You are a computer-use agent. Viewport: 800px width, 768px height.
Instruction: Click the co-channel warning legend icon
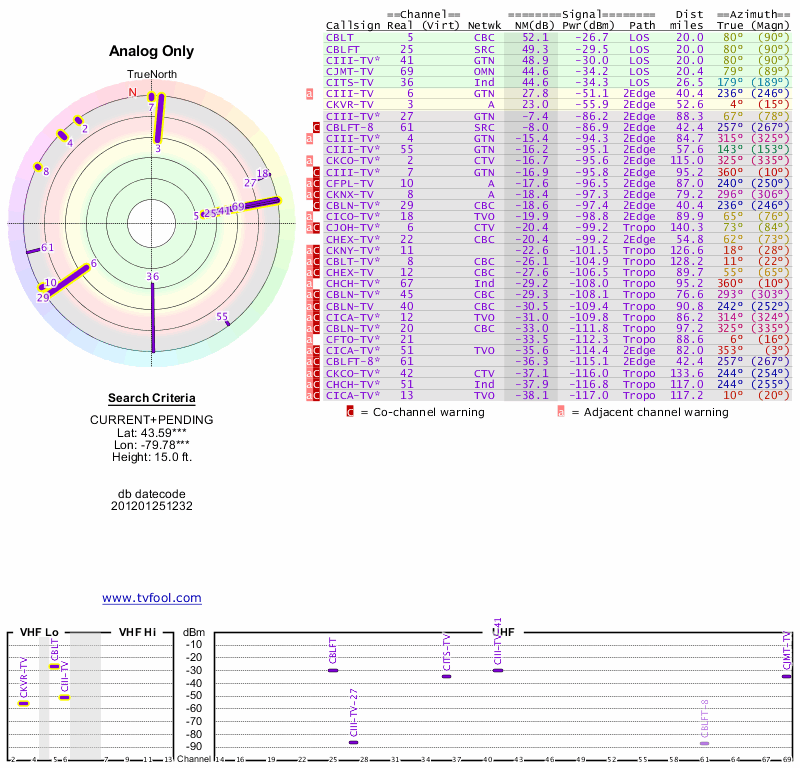tap(350, 411)
